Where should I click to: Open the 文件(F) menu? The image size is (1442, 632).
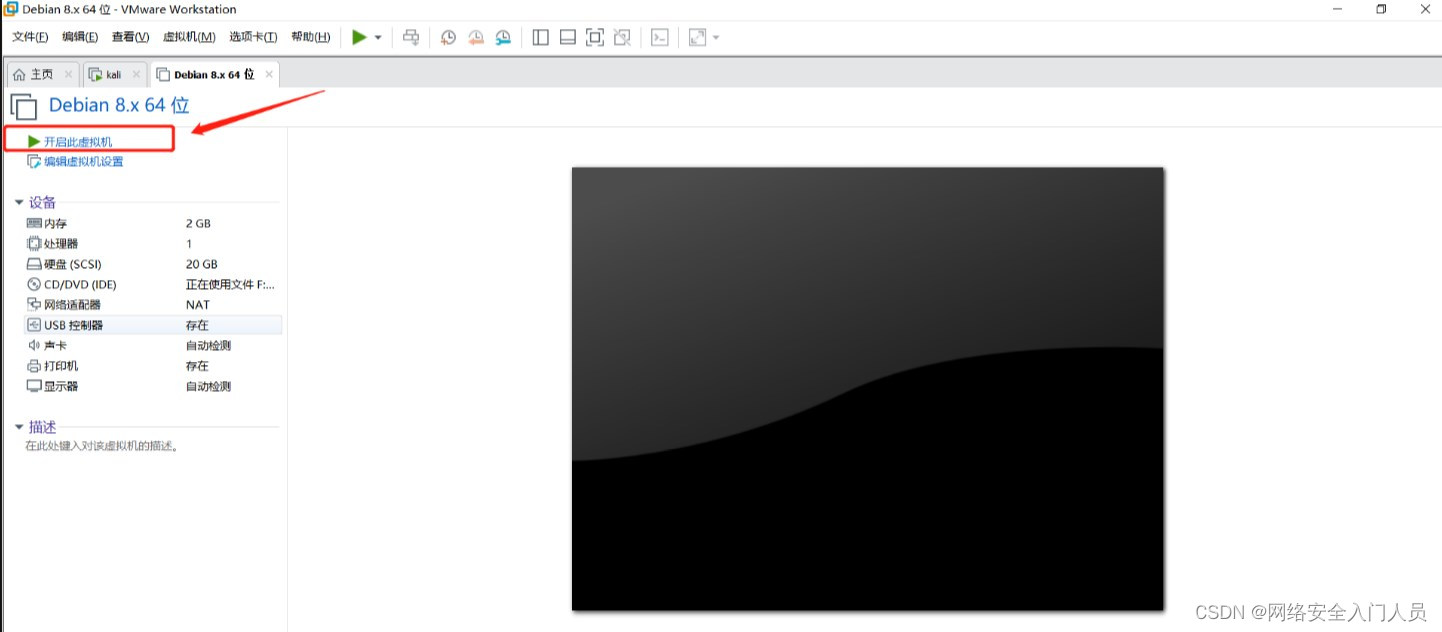pyautogui.click(x=30, y=37)
